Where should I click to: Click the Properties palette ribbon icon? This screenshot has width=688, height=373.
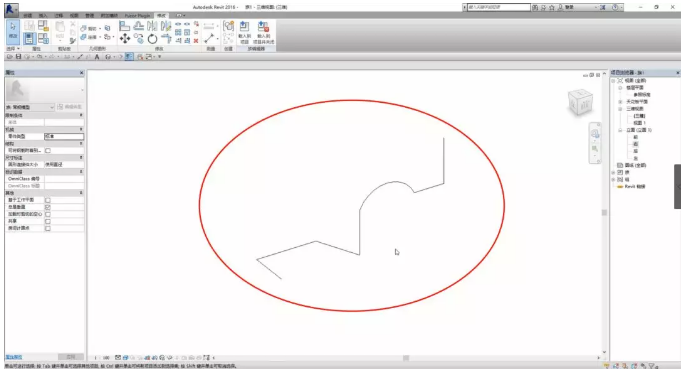pos(29,38)
